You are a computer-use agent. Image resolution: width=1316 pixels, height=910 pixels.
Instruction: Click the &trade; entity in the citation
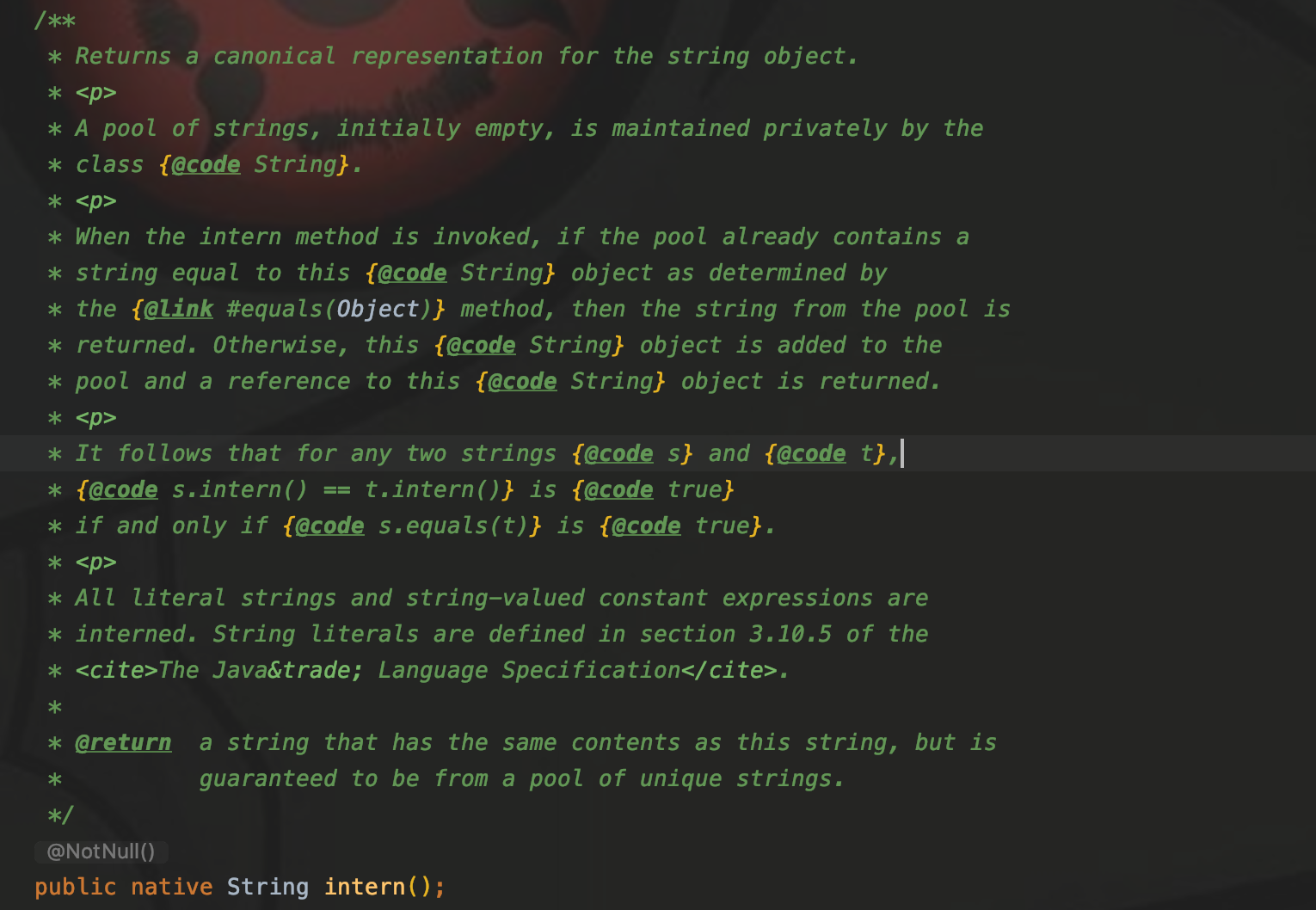(x=316, y=670)
